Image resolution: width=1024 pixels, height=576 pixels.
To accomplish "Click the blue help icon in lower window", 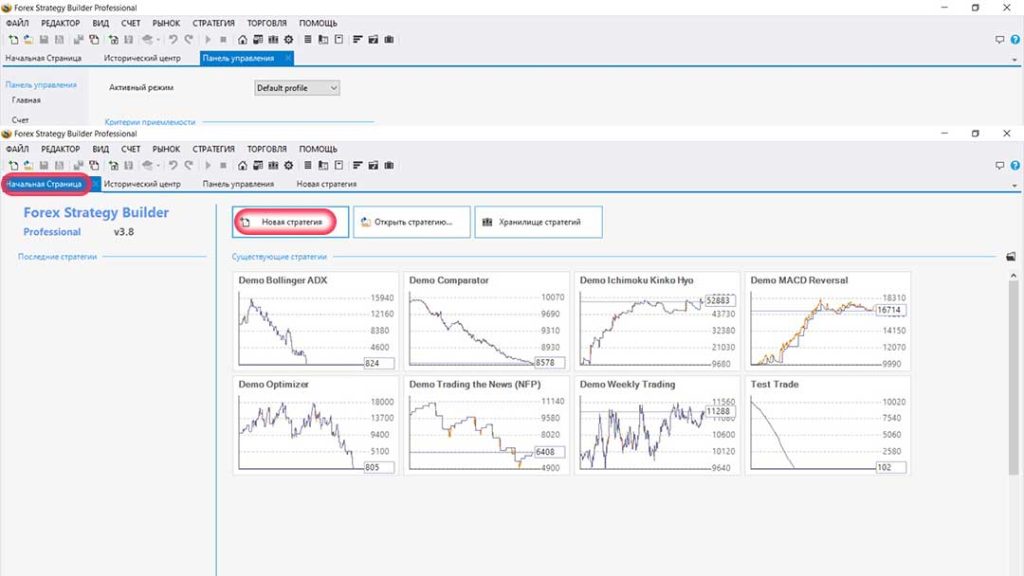I will [1015, 165].
